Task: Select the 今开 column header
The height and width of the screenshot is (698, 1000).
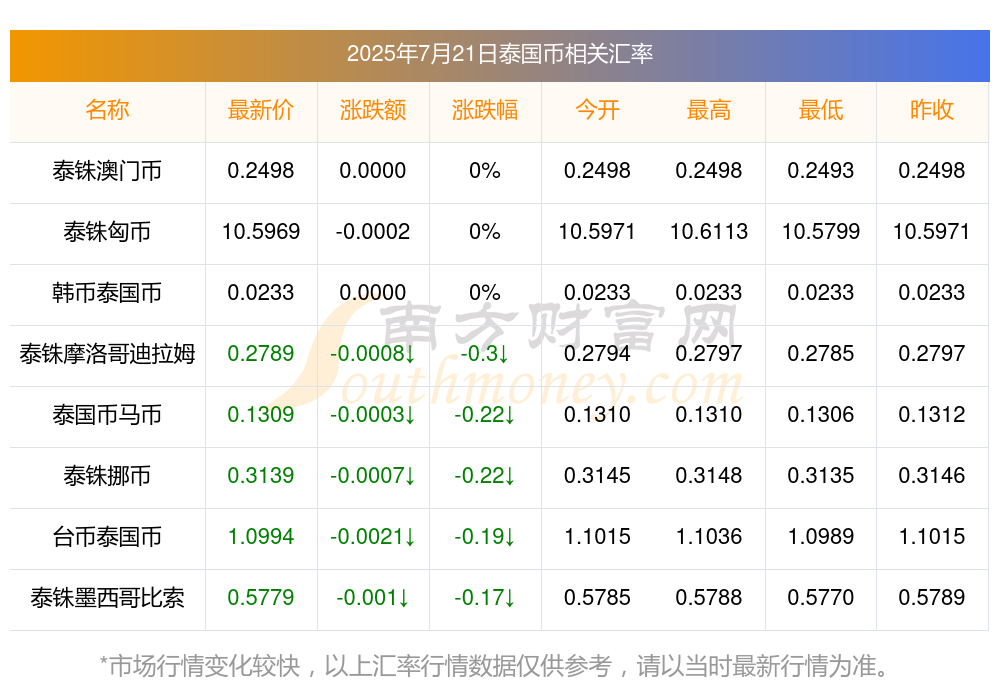Action: (x=597, y=110)
